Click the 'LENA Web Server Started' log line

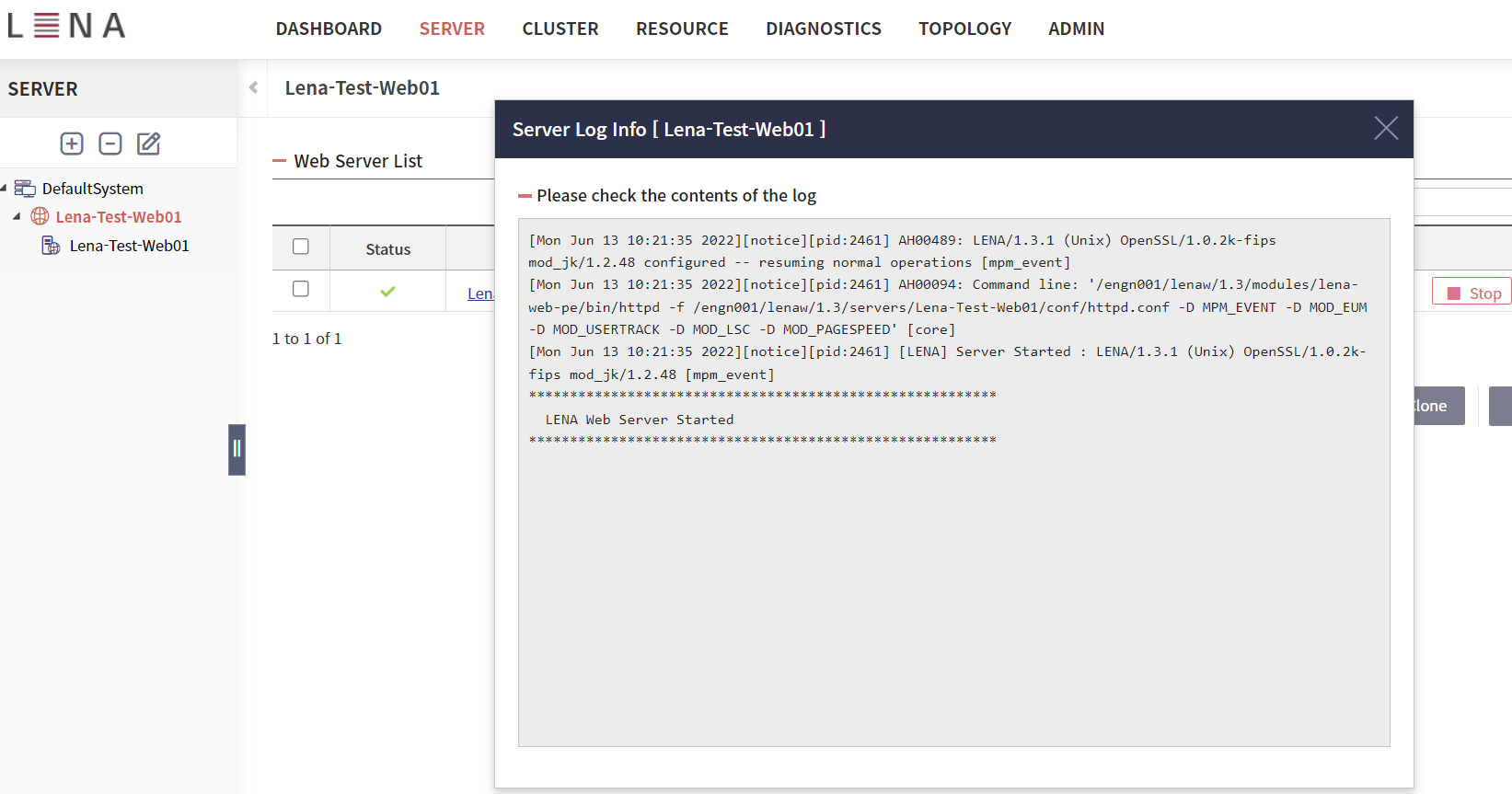coord(640,420)
